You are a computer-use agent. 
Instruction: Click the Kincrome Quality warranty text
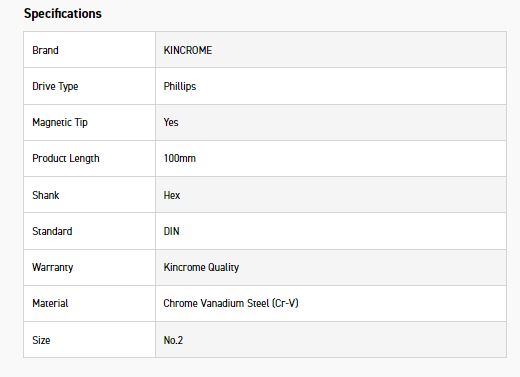coord(201,267)
